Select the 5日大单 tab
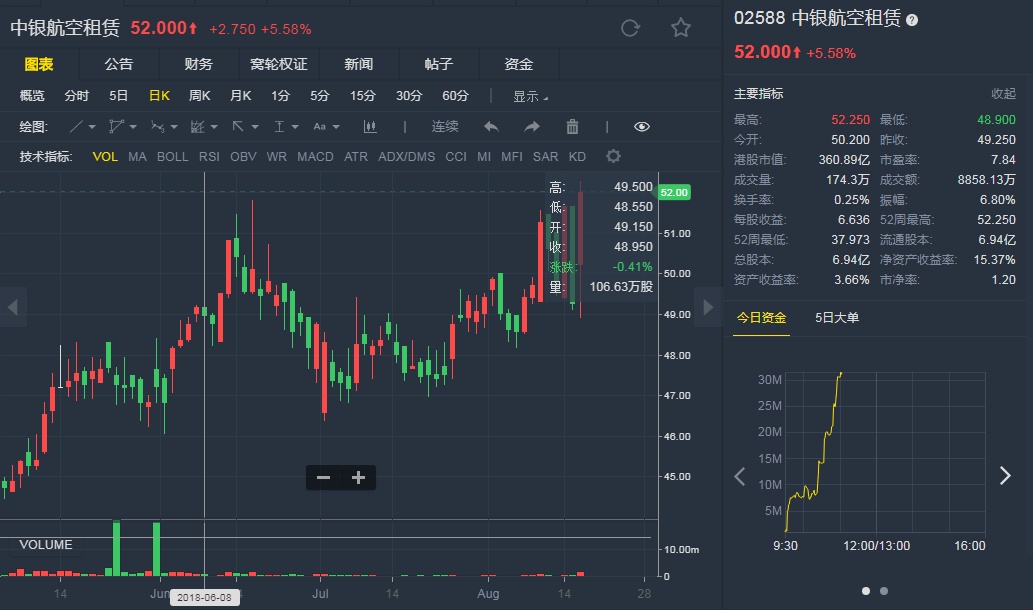The image size is (1033, 610). (x=837, y=318)
